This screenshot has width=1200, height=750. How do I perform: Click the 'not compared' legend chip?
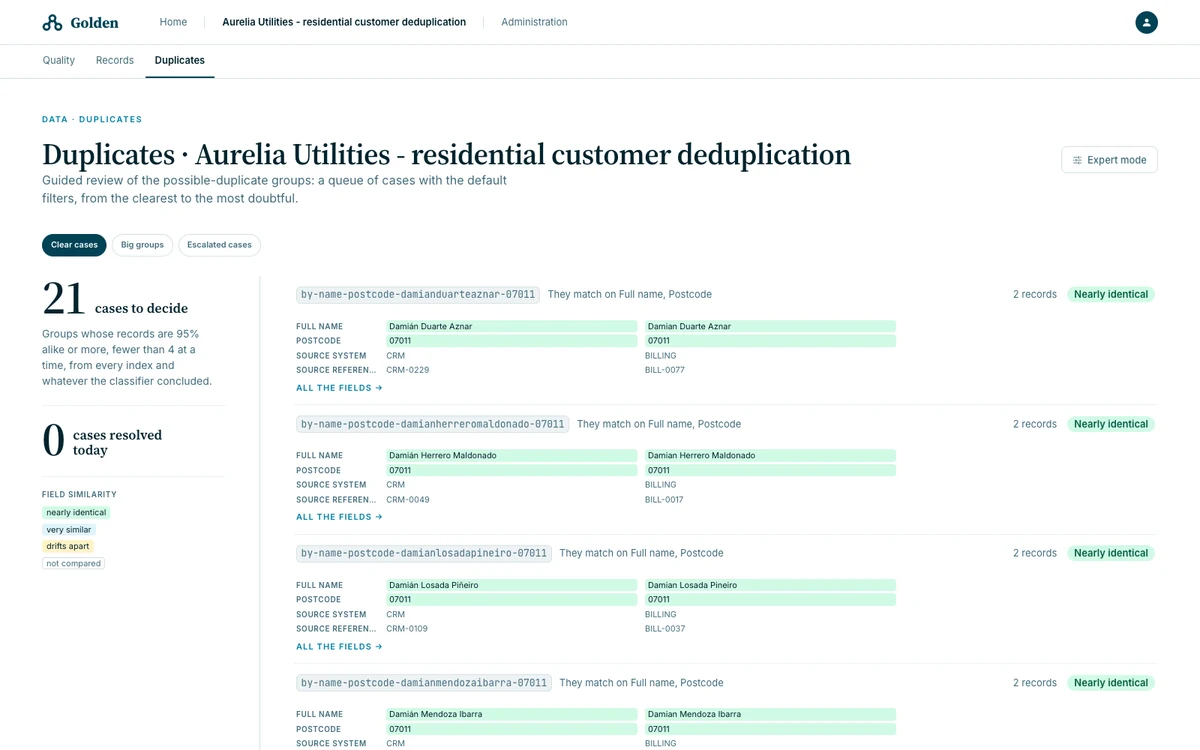pyautogui.click(x=73, y=564)
